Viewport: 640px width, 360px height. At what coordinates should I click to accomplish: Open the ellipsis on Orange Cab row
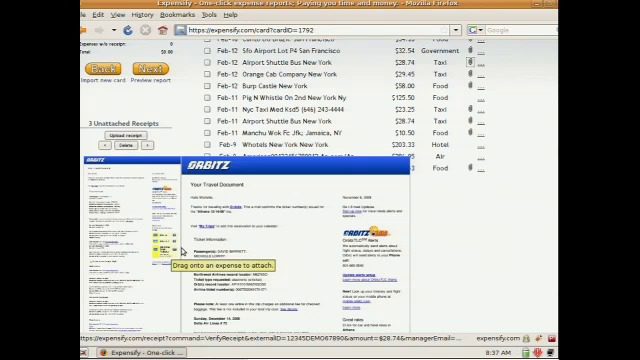click(x=481, y=76)
